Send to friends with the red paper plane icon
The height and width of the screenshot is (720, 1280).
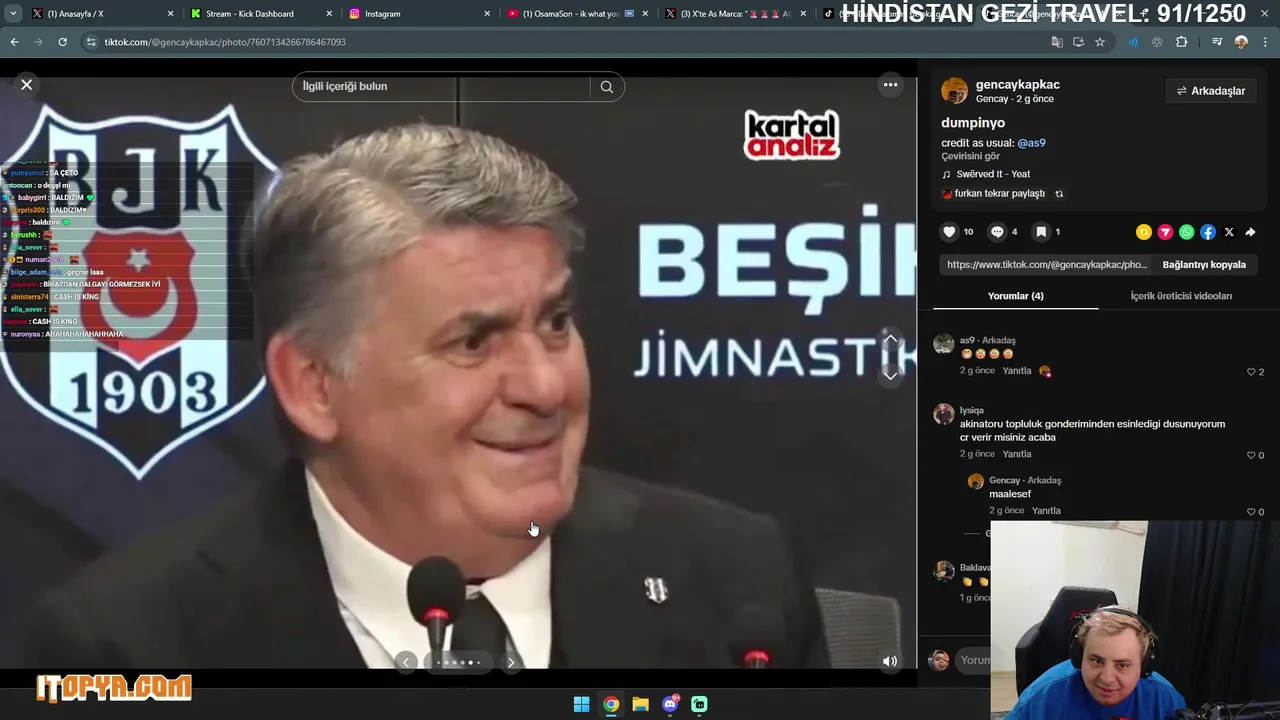point(1165,232)
